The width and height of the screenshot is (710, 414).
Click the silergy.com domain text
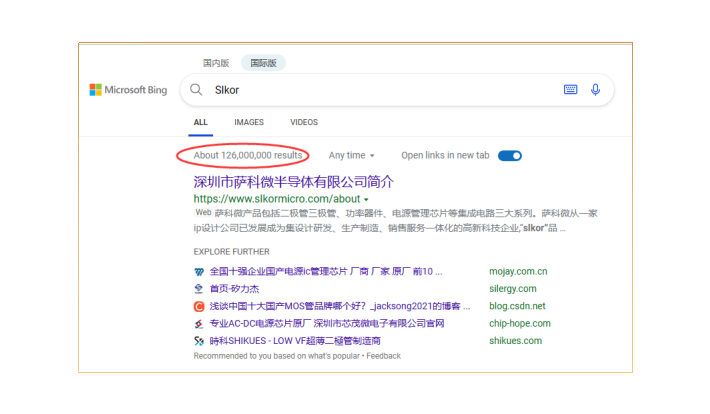click(x=513, y=289)
